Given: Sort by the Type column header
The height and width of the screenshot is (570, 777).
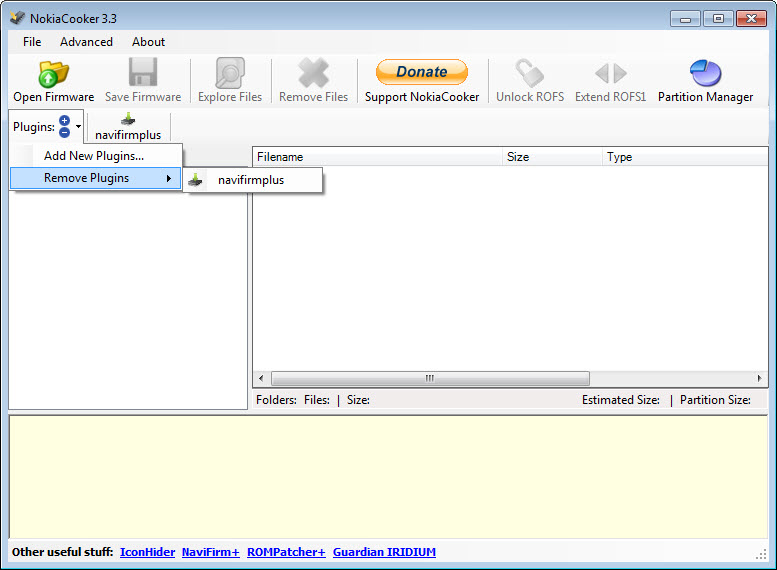Looking at the screenshot, I should pos(685,157).
